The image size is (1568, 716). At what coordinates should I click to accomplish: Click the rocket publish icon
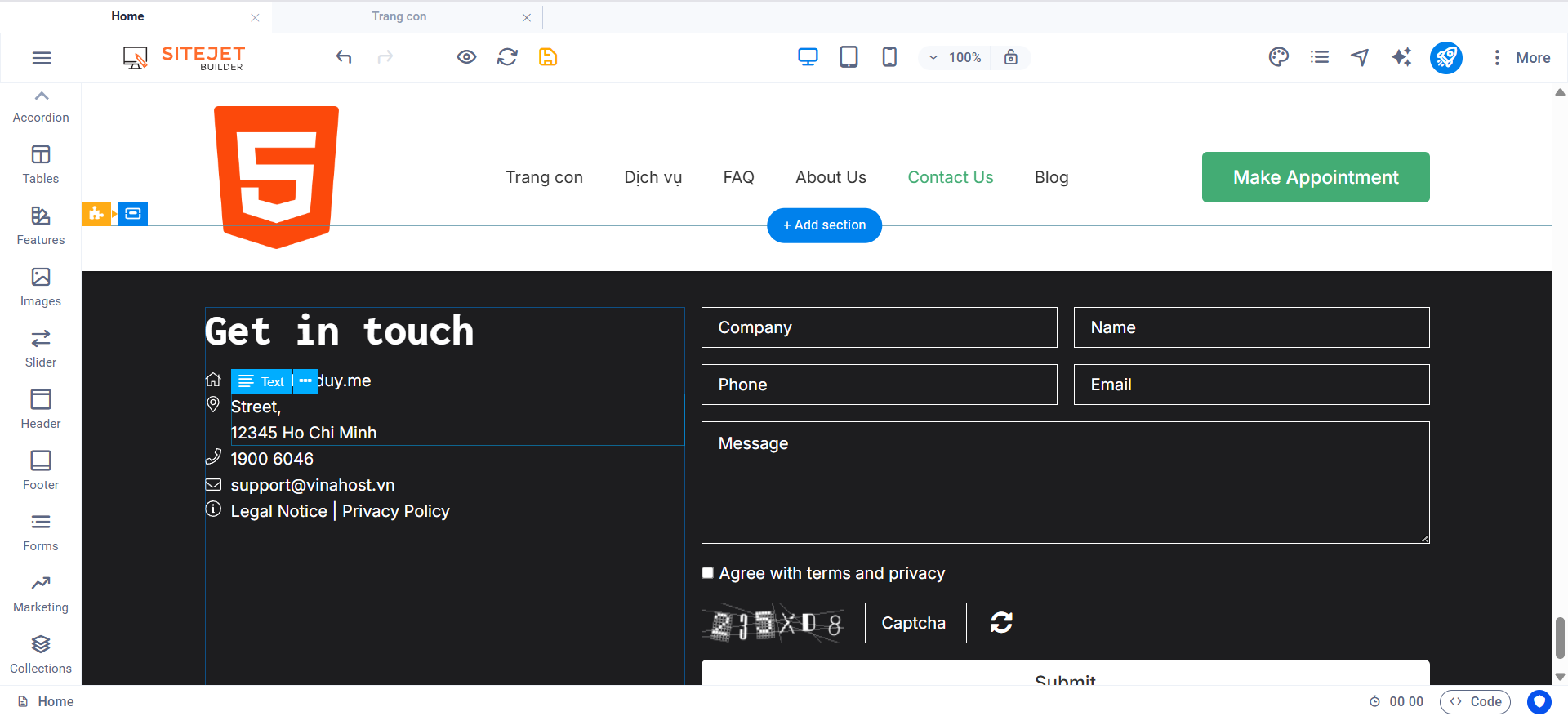[x=1445, y=57]
